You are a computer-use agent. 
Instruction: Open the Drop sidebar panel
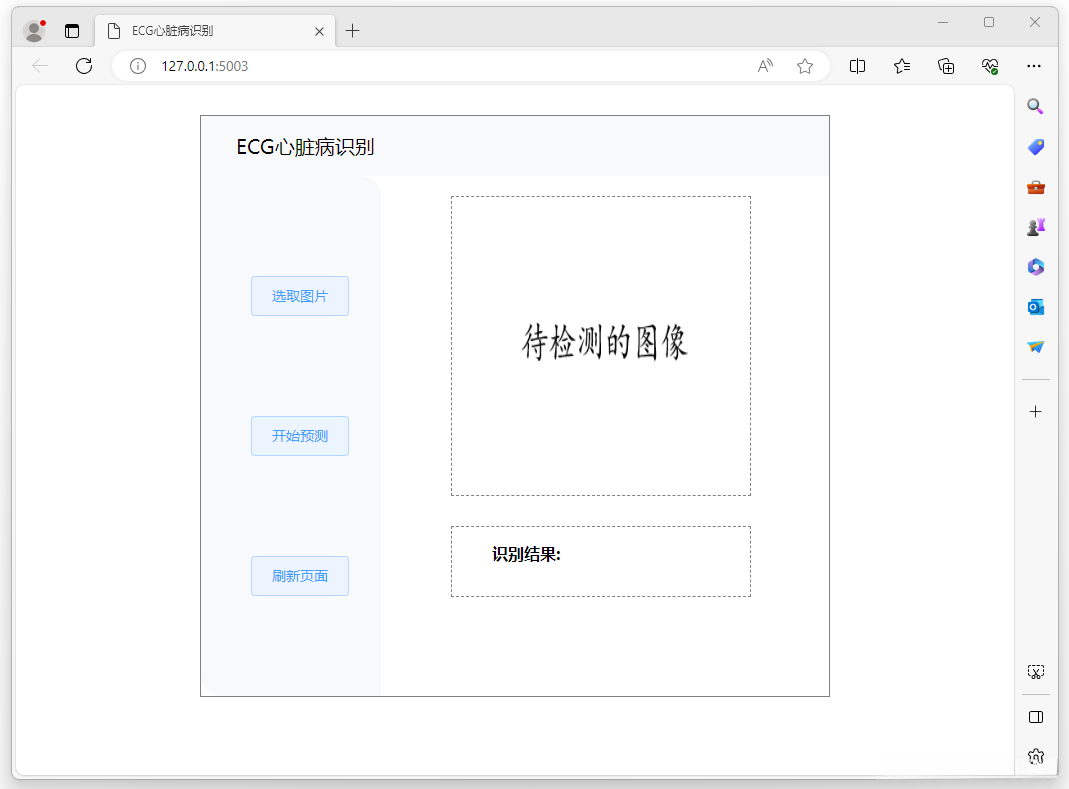tap(1035, 347)
